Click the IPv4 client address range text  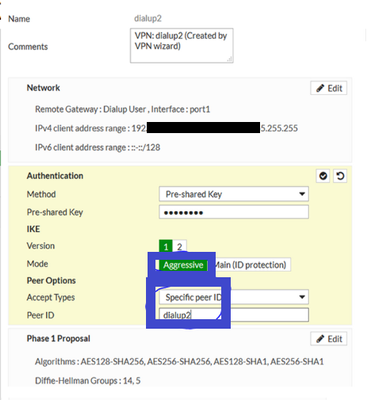point(166,128)
